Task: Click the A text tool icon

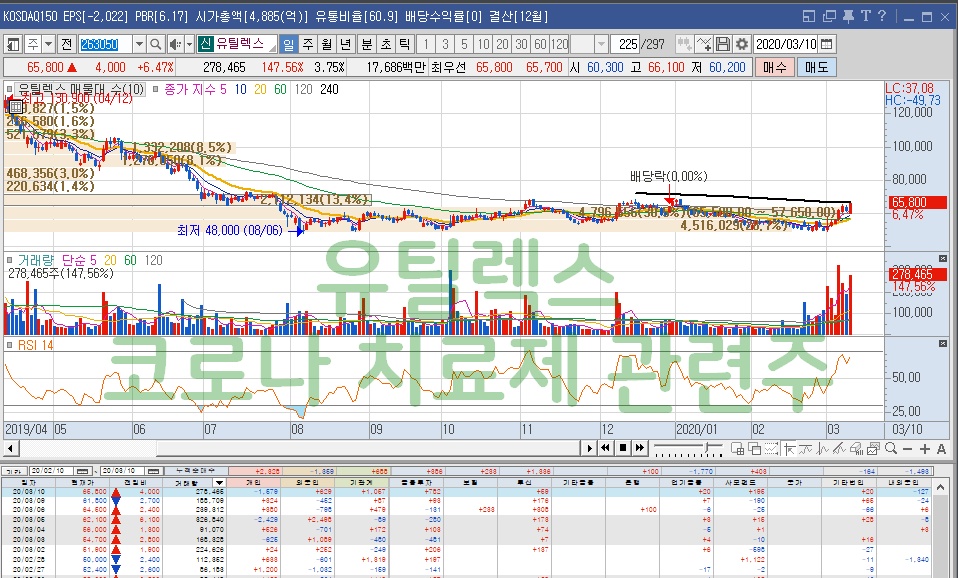Action: pos(942,449)
